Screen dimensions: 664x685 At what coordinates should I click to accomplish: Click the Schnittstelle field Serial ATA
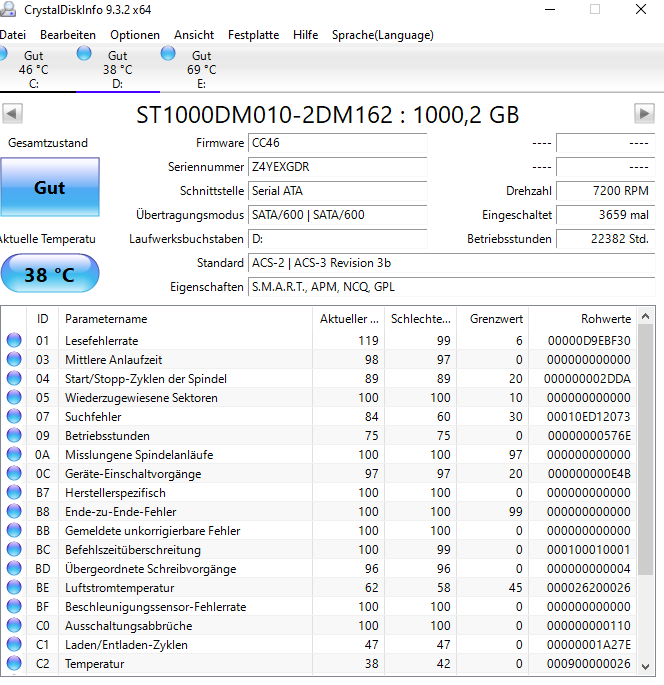[x=337, y=191]
